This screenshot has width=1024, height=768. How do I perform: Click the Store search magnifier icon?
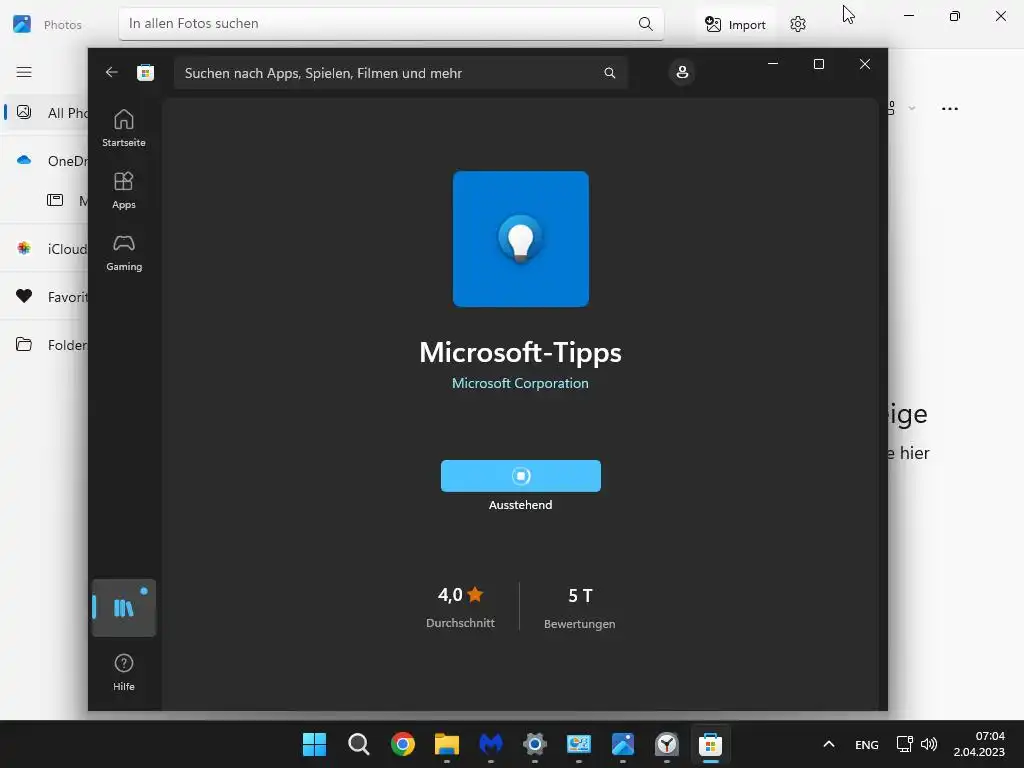pyautogui.click(x=609, y=73)
